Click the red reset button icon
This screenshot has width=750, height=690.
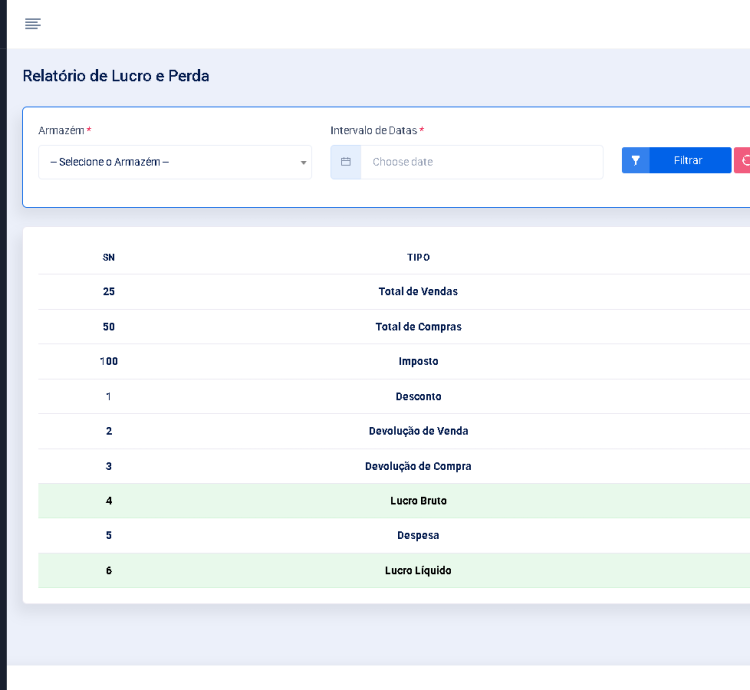point(743,160)
